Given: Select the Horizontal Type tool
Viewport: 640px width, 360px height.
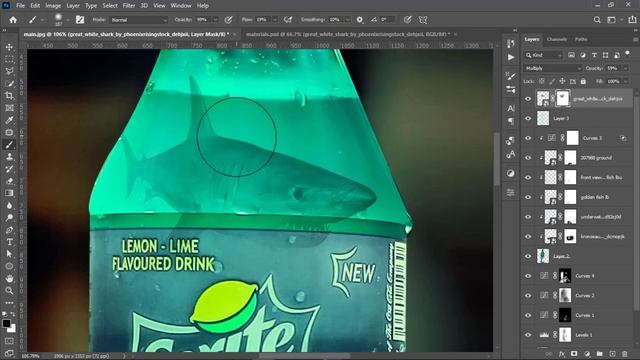Looking at the screenshot, I should (x=9, y=242).
